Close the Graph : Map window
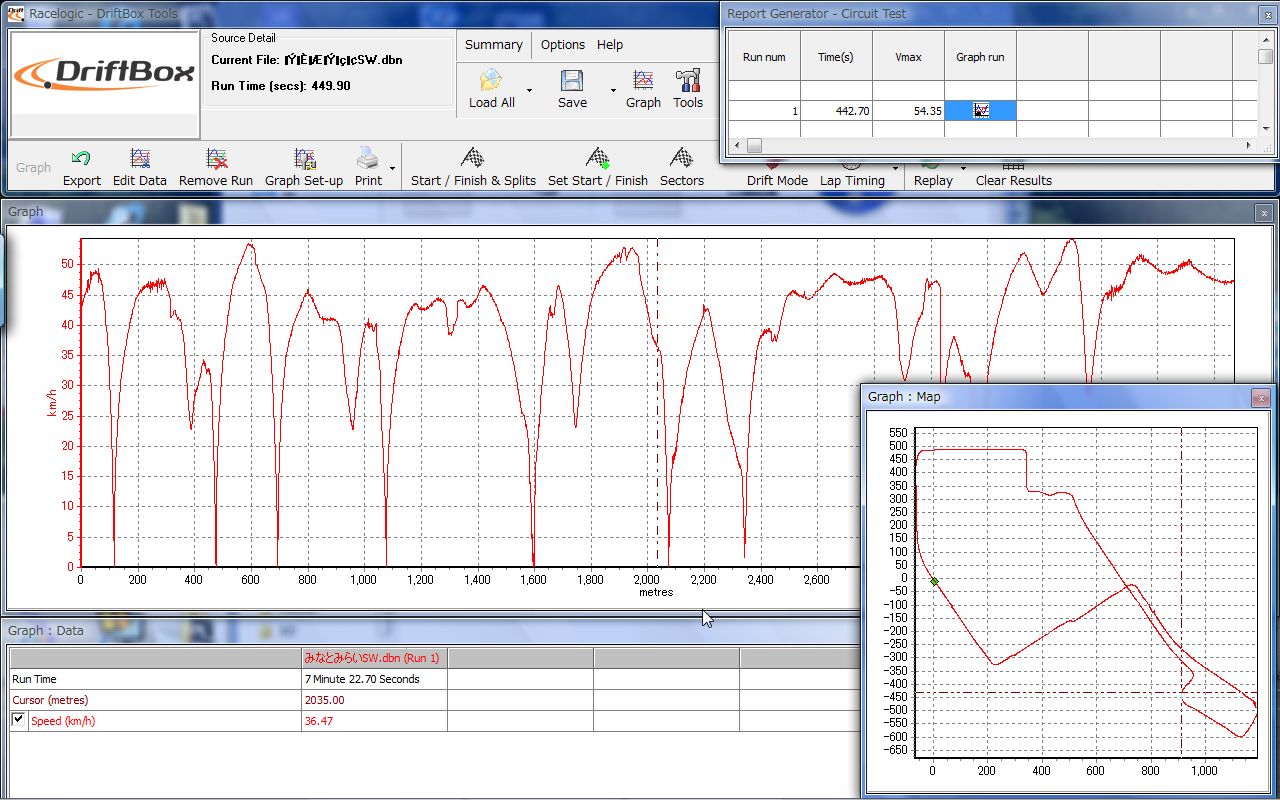The height and width of the screenshot is (800, 1280). 1261,397
